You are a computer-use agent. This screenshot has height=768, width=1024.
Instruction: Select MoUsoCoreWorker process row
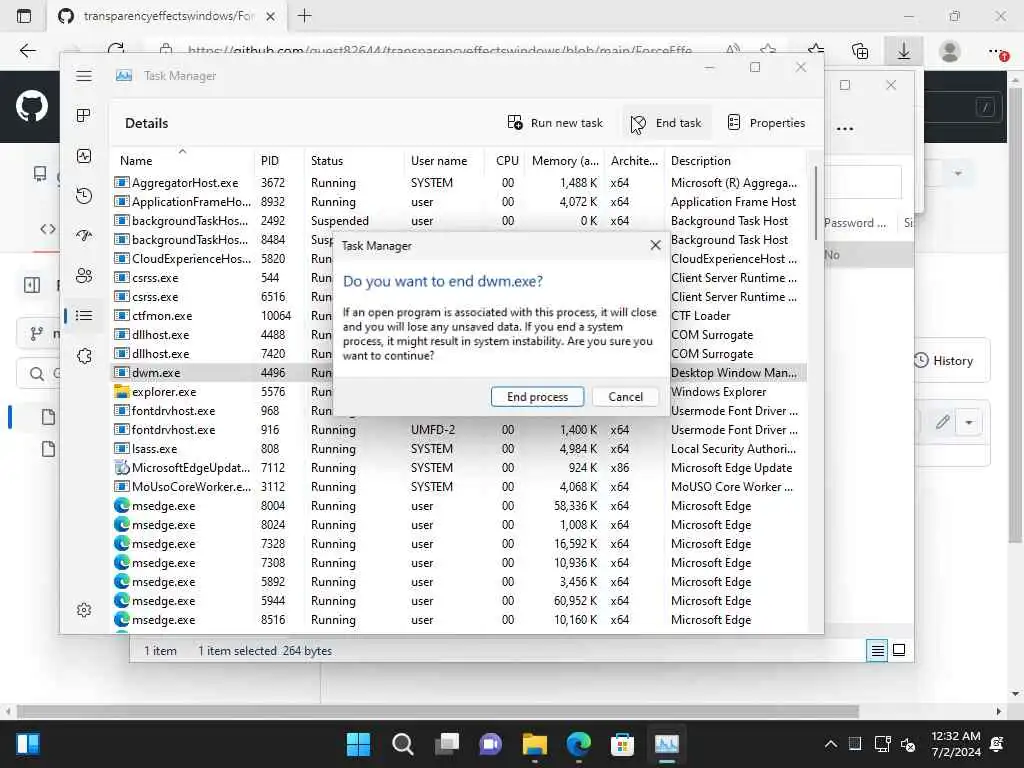(x=459, y=487)
